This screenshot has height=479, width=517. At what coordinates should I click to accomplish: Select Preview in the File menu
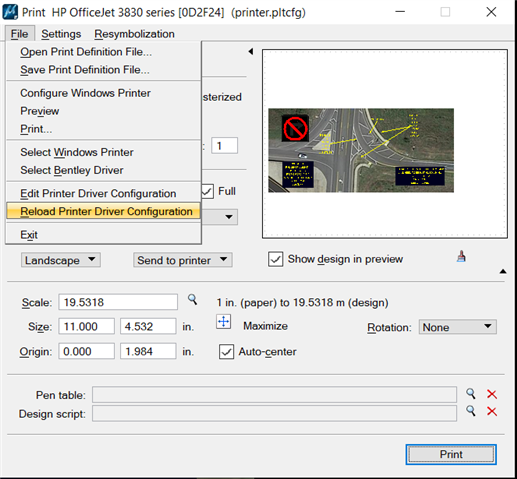coord(104,111)
